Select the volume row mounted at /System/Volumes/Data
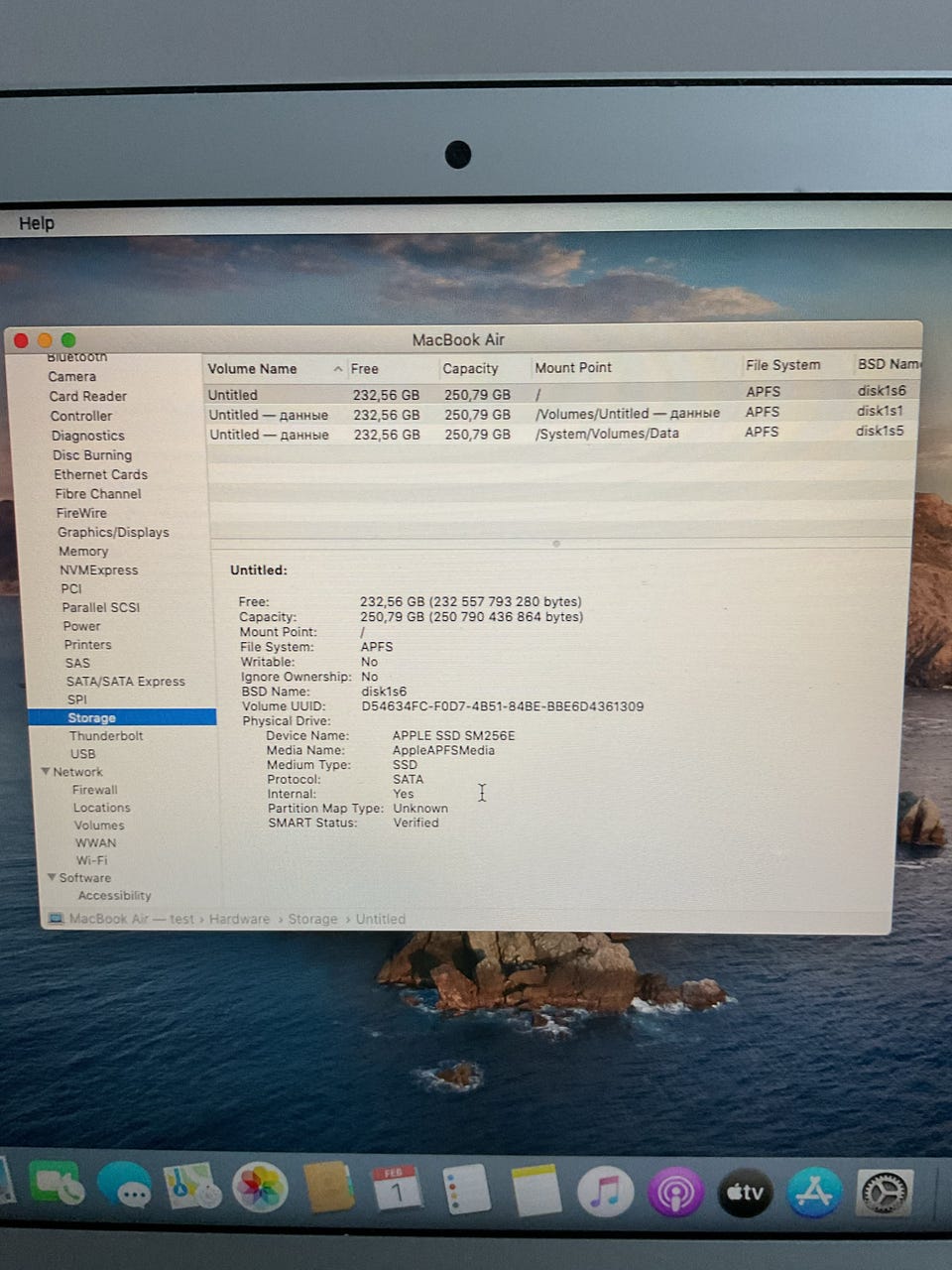The width and height of the screenshot is (952, 1270). pyautogui.click(x=562, y=433)
